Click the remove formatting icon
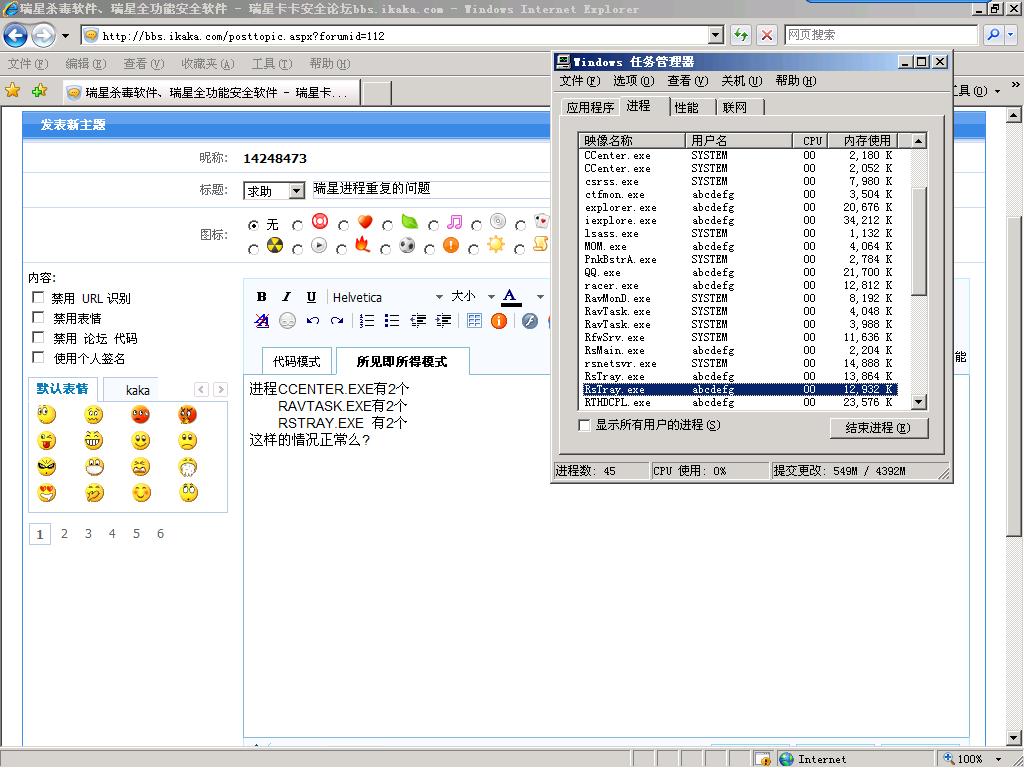Image resolution: width=1024 pixels, height=768 pixels. 262,321
